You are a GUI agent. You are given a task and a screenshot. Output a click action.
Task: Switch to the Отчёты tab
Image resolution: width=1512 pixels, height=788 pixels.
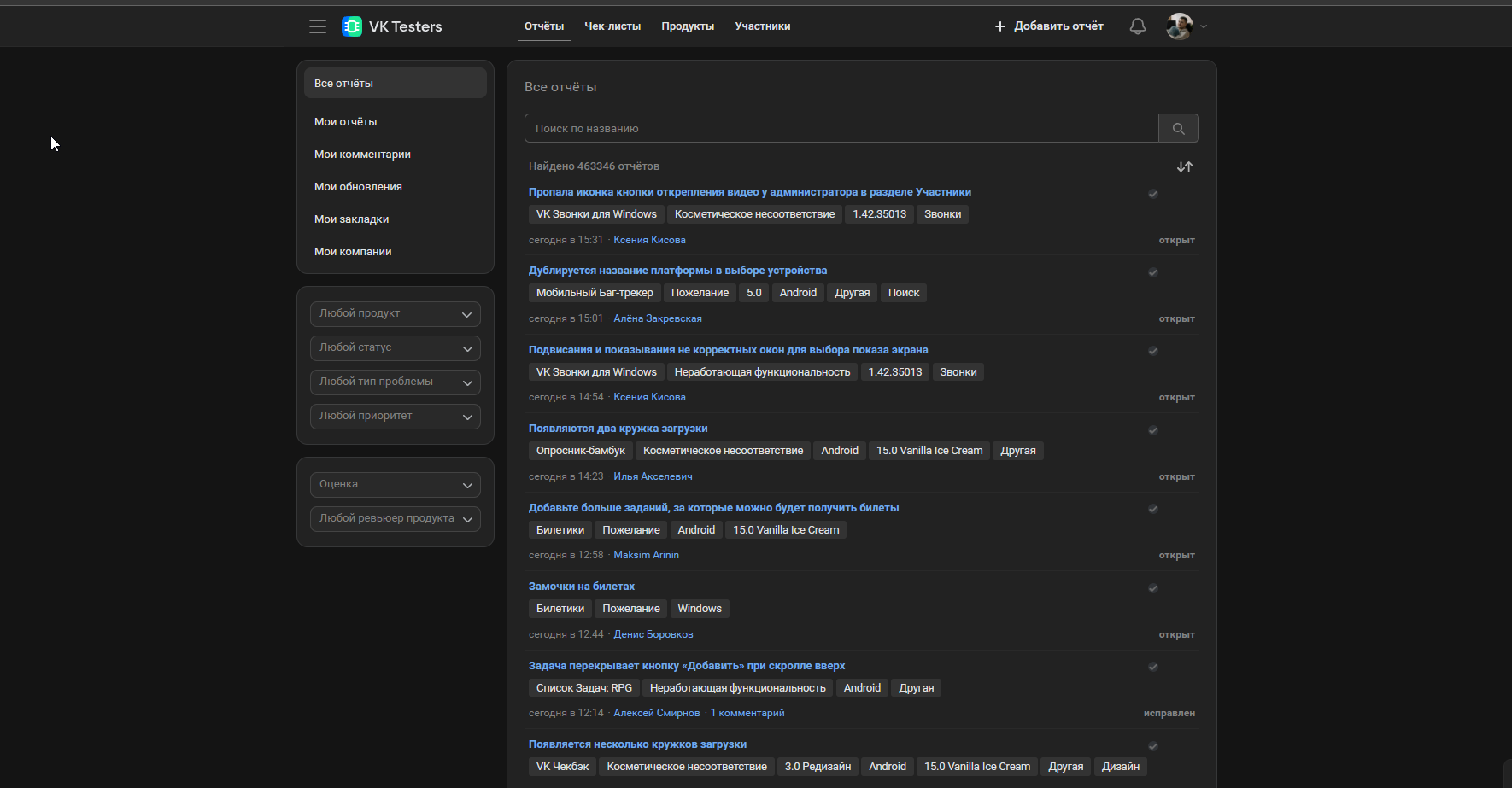[544, 26]
